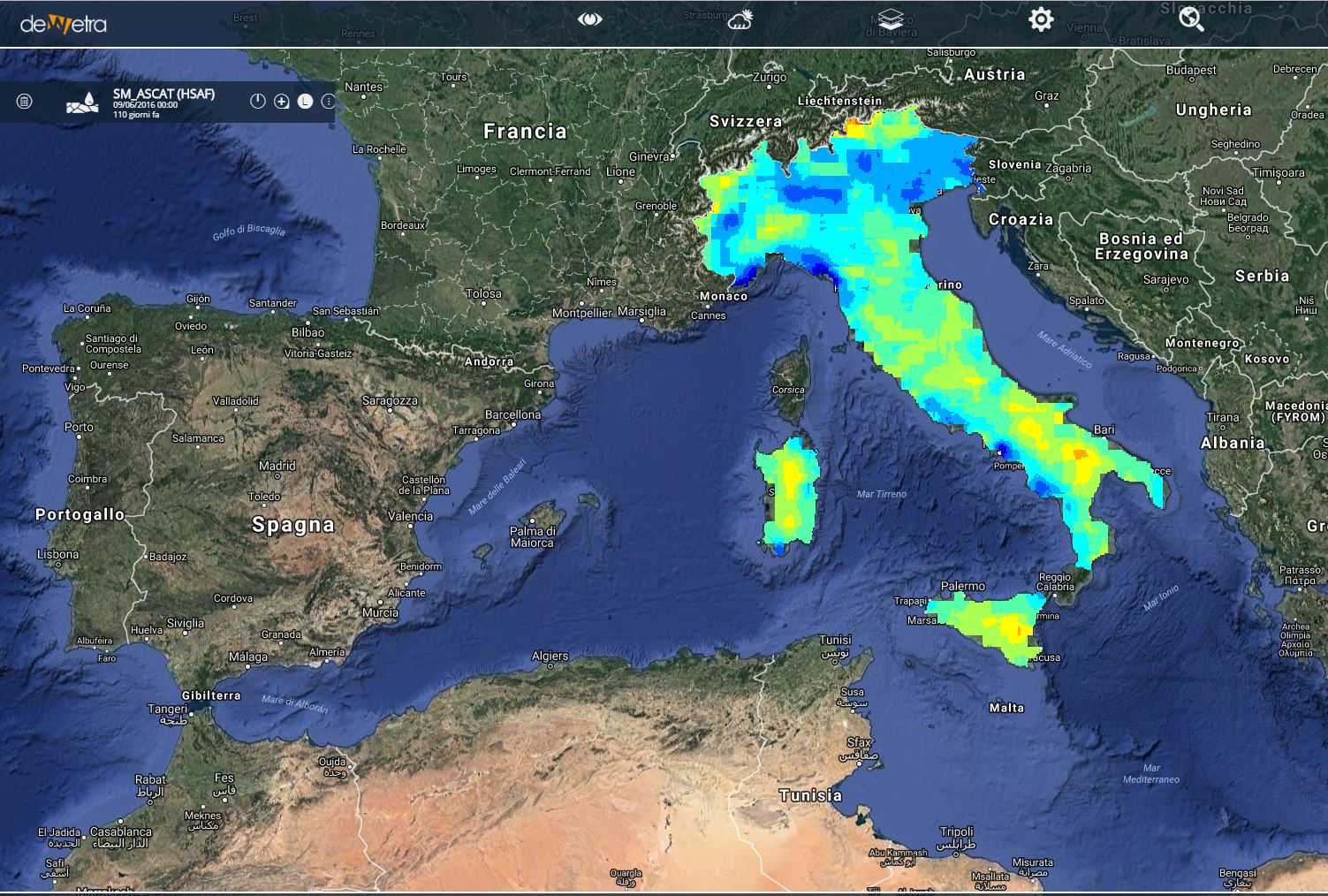Open the layer three-dots options menu
The image size is (1328, 896).
328,102
